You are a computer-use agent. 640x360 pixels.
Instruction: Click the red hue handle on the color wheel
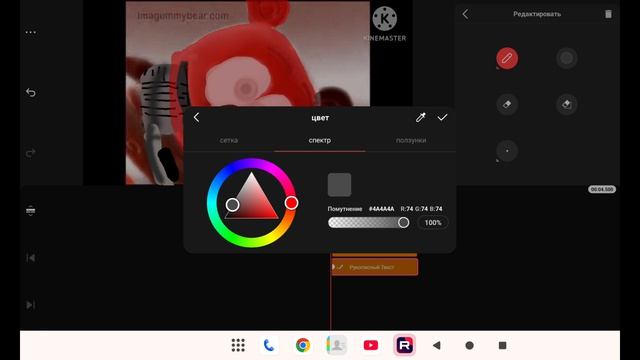[291, 203]
